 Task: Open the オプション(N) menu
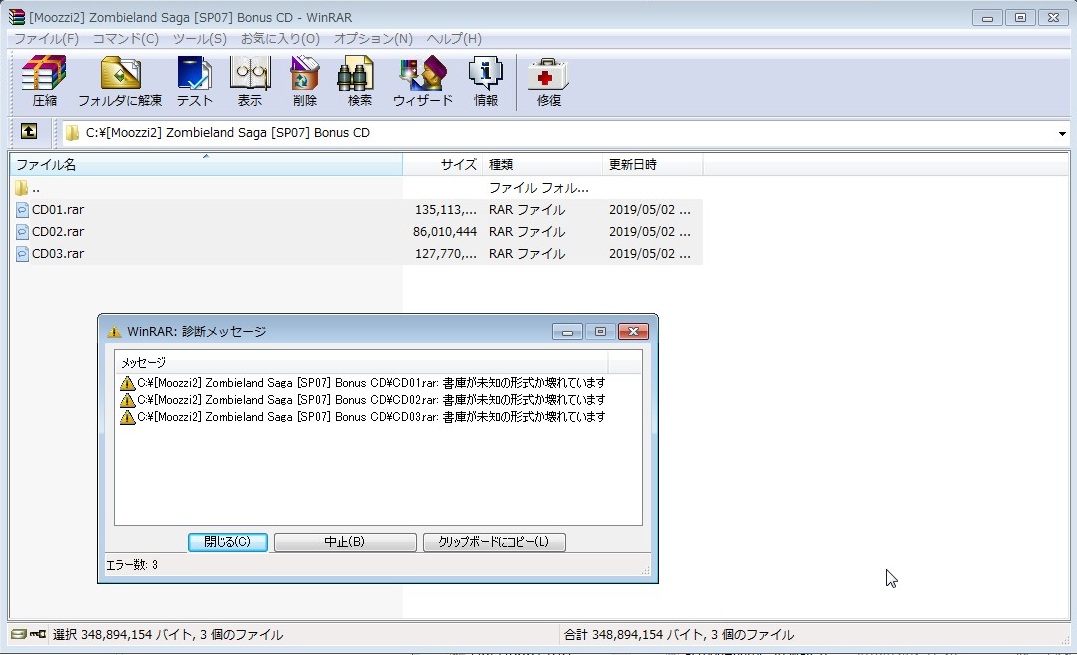click(x=373, y=38)
